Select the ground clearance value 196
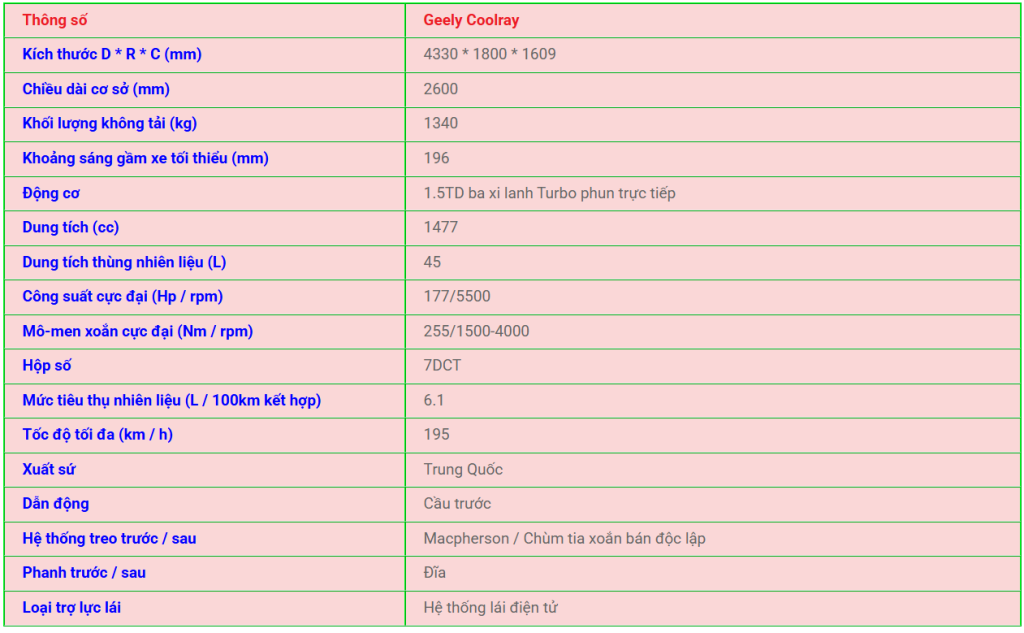1024x633 pixels. coord(437,158)
